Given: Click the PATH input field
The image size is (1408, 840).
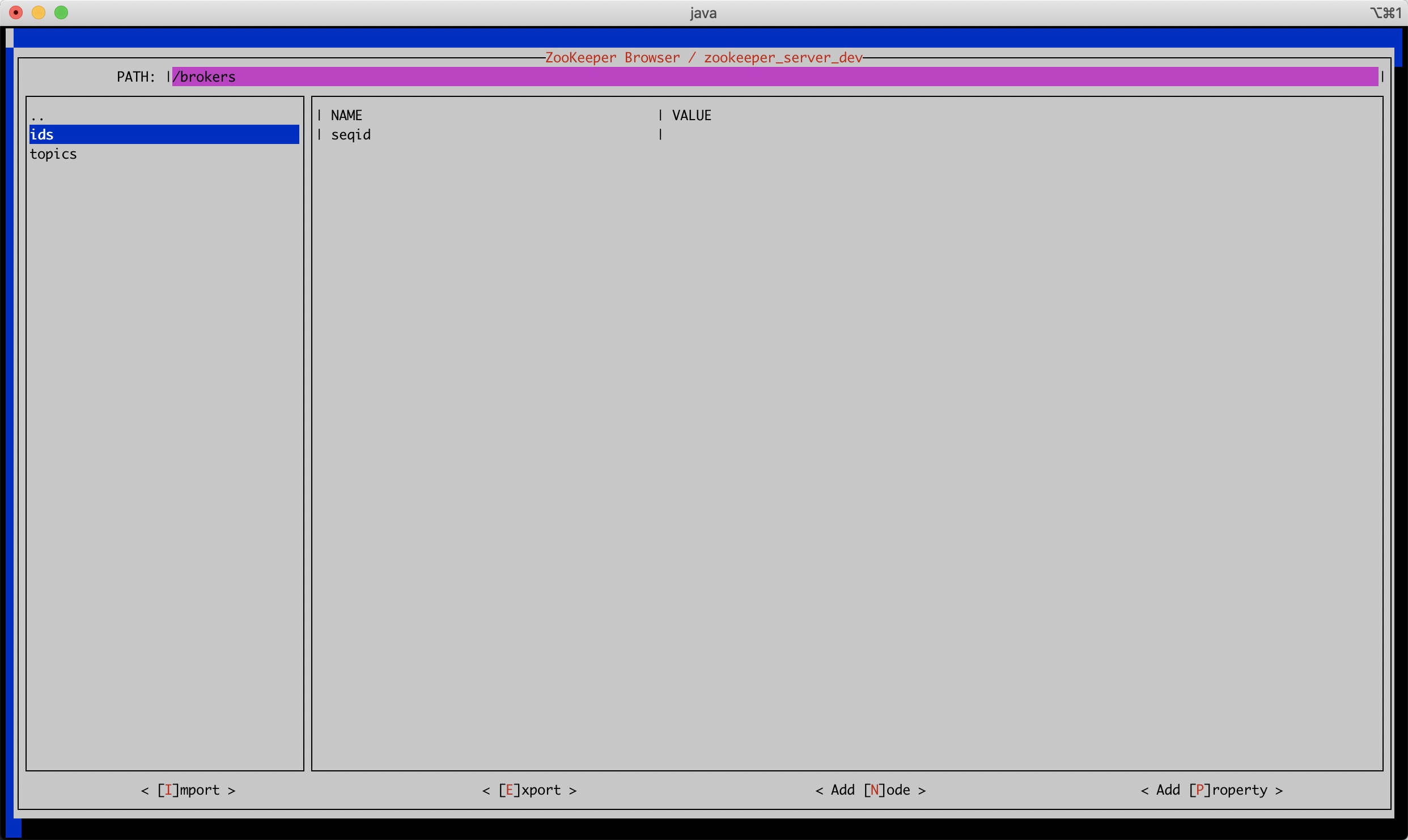Looking at the screenshot, I should click(x=774, y=77).
